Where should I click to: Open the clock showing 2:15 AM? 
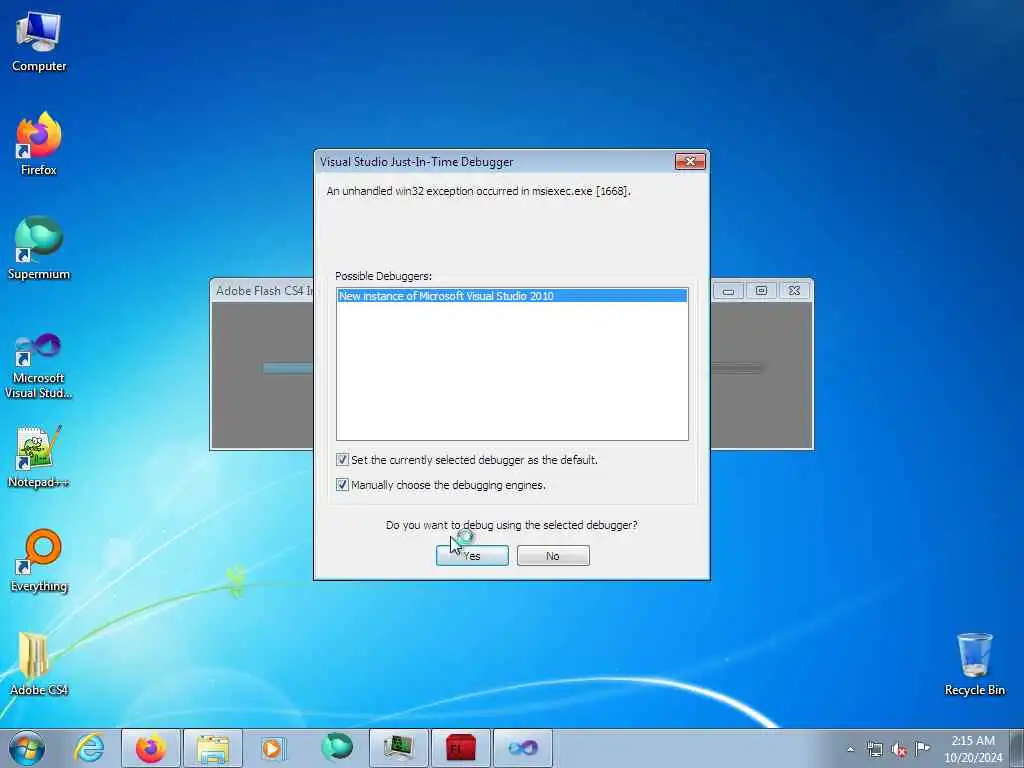point(973,748)
